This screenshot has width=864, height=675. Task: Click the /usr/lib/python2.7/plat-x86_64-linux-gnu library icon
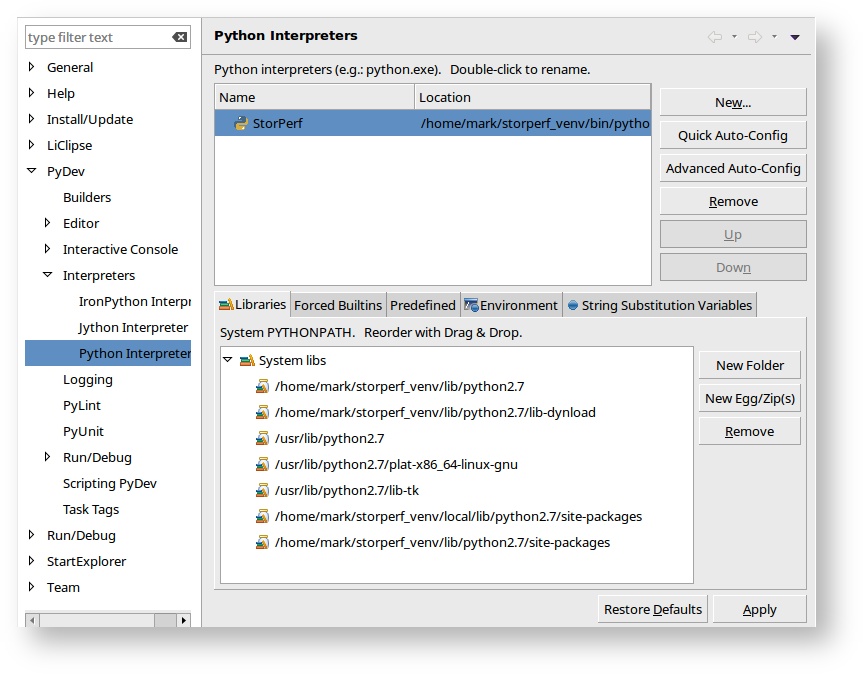point(263,465)
